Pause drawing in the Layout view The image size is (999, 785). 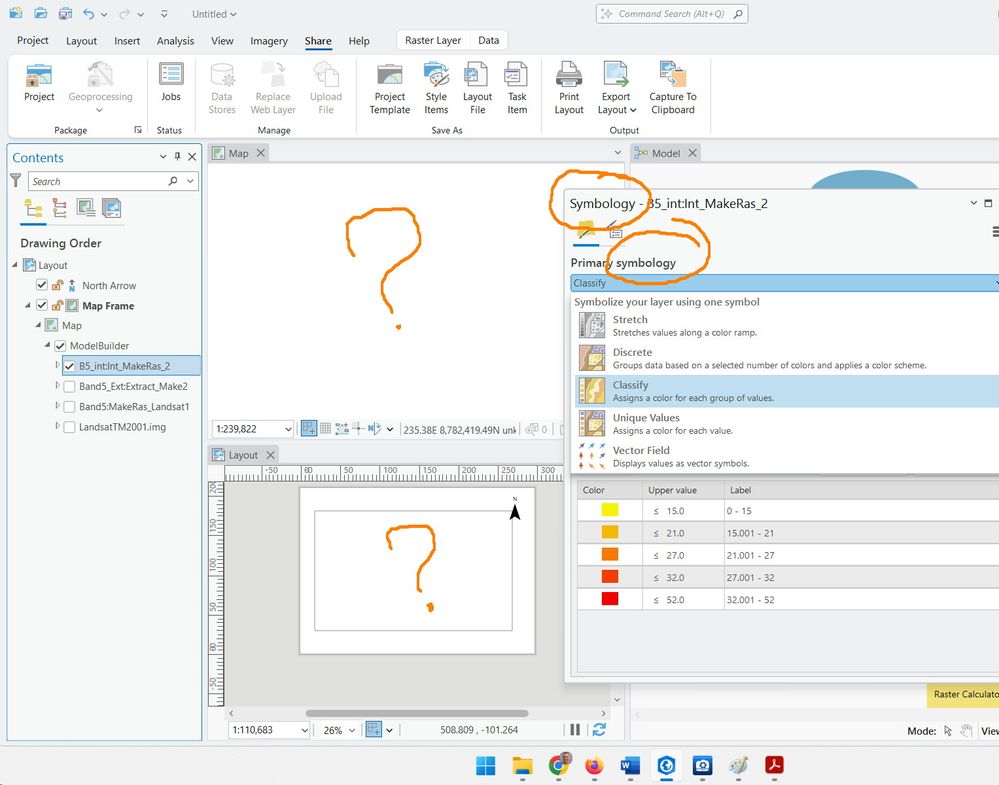575,730
